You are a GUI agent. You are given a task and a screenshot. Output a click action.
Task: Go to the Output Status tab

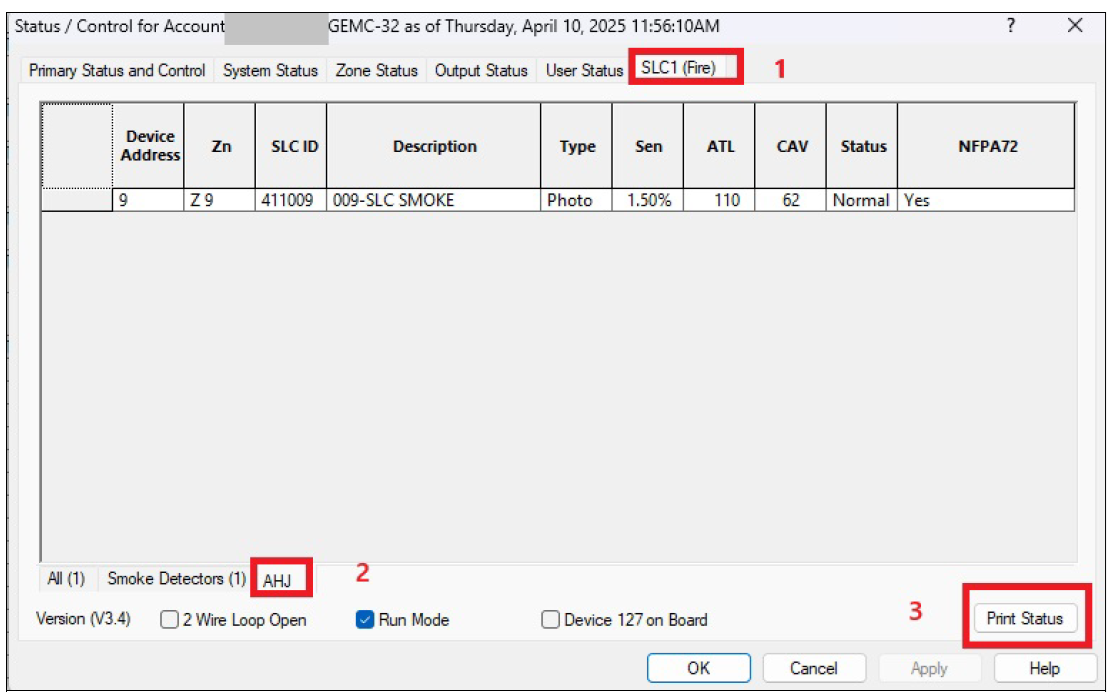click(481, 71)
